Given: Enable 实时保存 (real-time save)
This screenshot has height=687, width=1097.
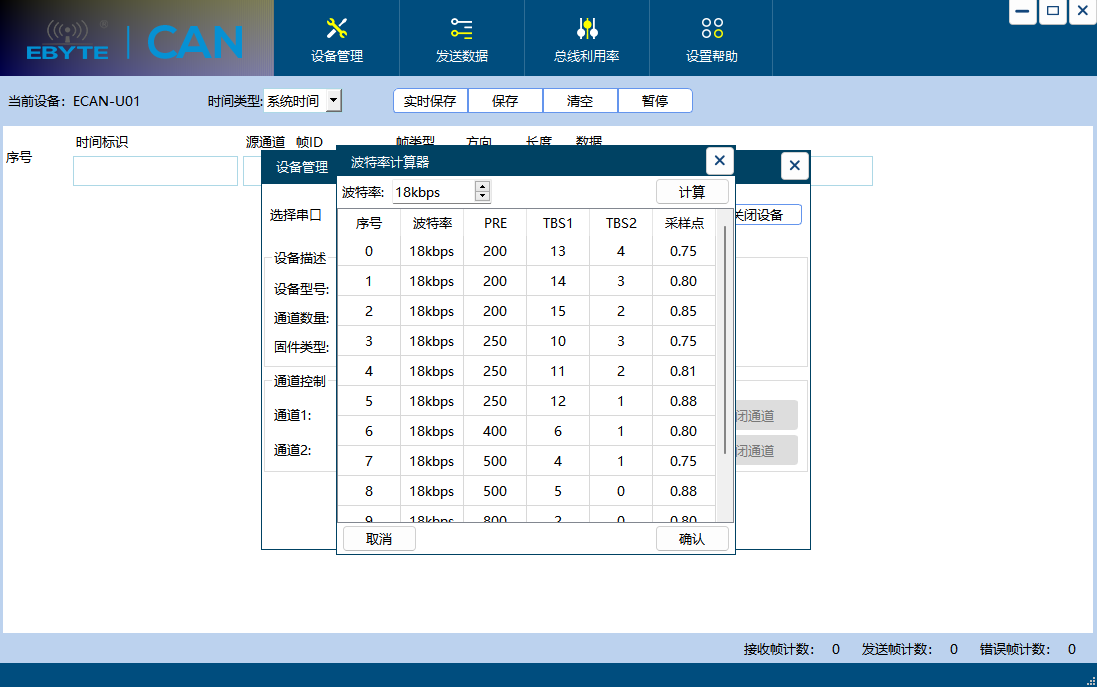Looking at the screenshot, I should 430,100.
